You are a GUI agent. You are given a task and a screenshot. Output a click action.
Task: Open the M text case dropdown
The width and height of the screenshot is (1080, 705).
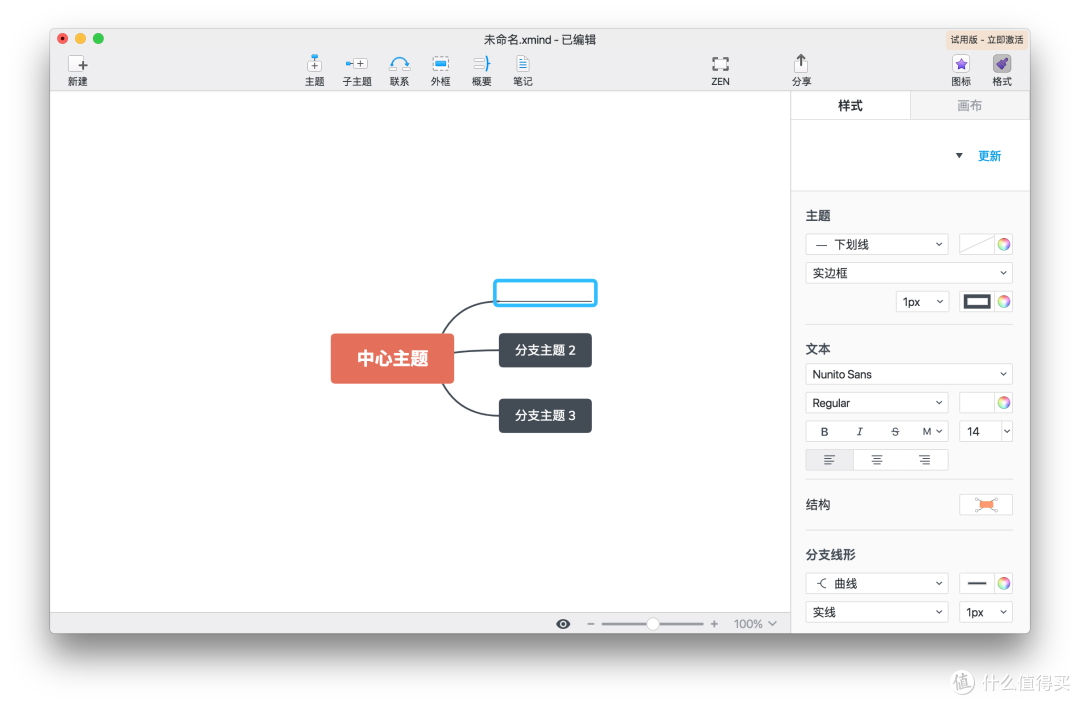pyautogui.click(x=932, y=432)
